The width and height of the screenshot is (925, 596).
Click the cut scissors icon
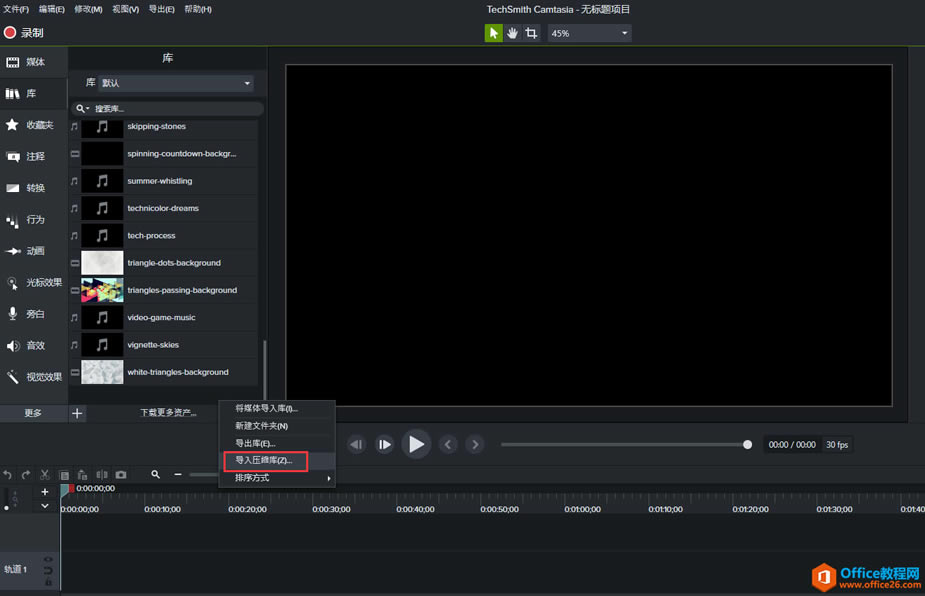point(45,474)
